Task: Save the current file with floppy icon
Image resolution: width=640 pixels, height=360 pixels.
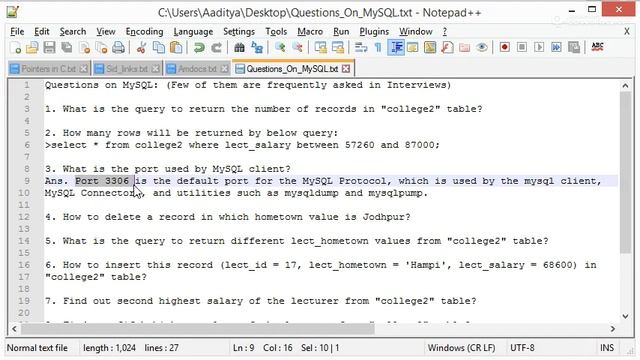Action: 49,48
